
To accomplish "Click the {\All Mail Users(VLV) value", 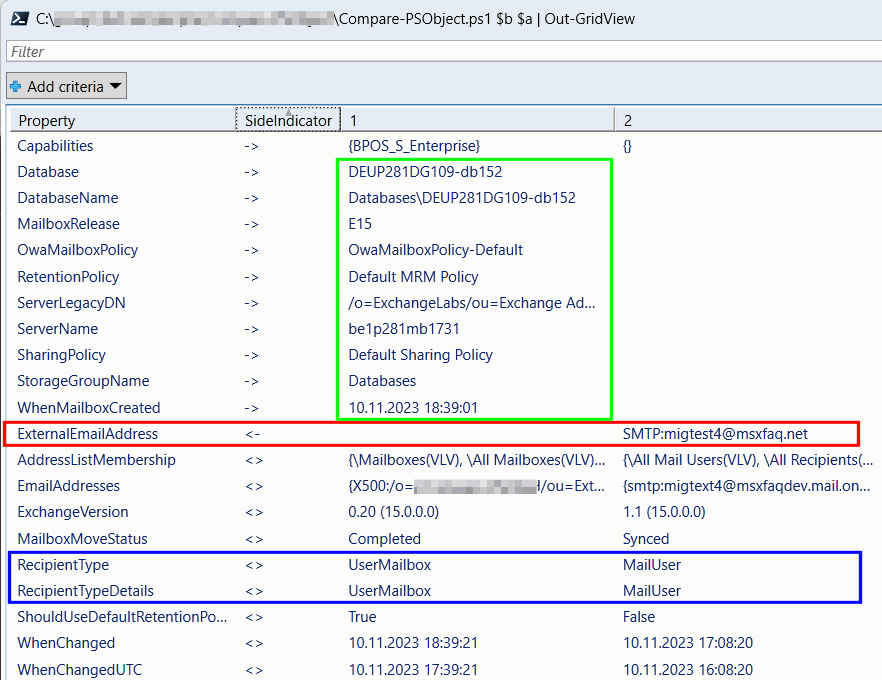I will click(x=748, y=460).
